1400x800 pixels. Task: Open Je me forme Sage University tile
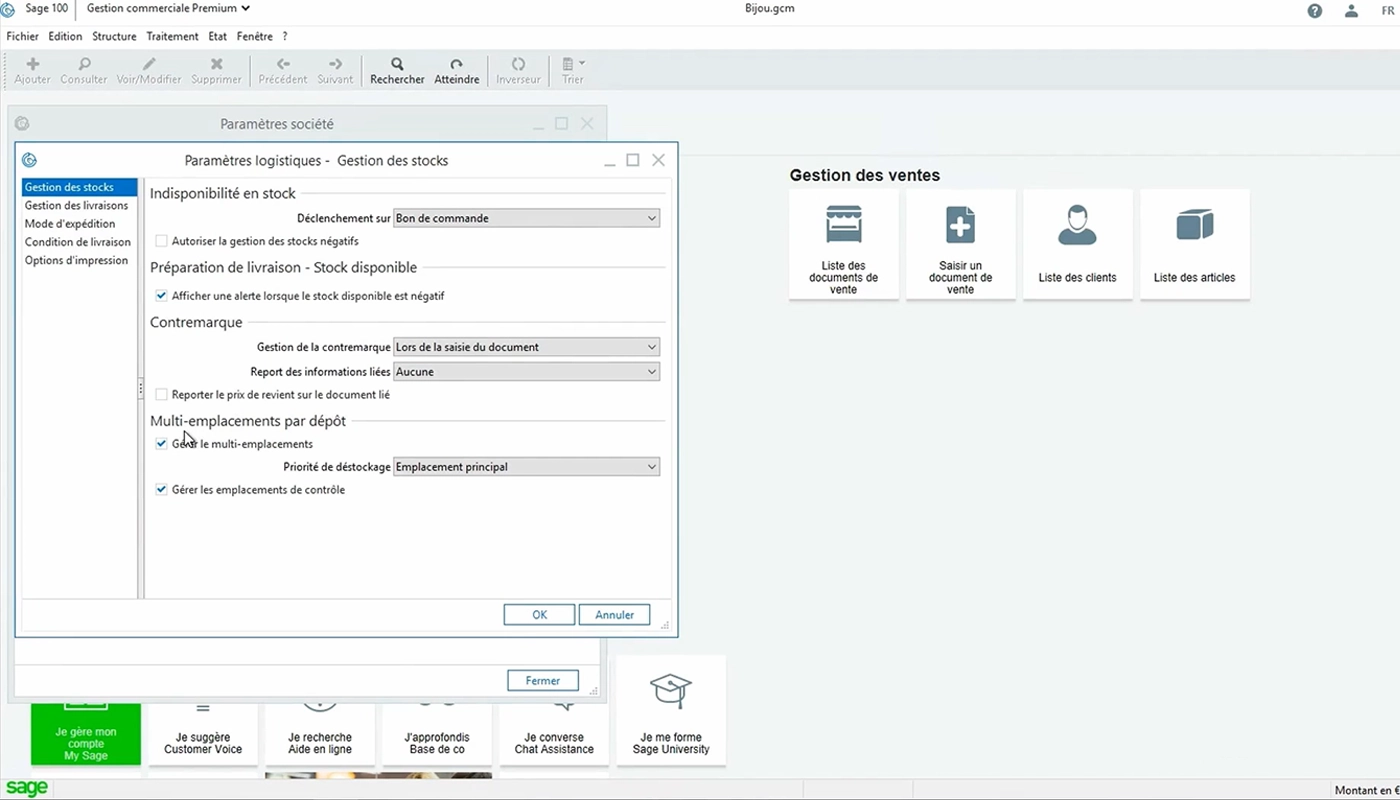click(671, 710)
